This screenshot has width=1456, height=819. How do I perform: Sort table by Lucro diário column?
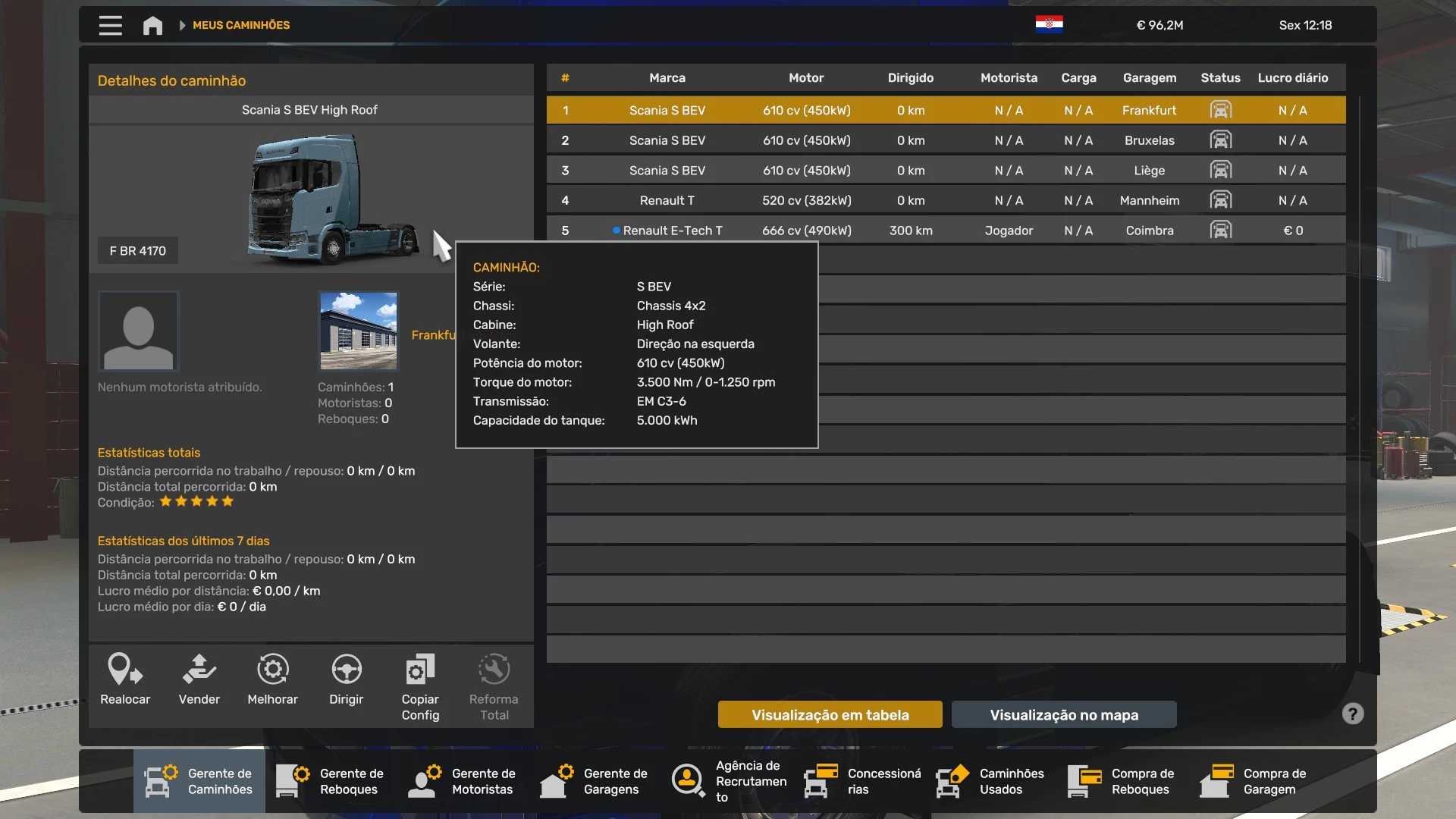coord(1292,77)
